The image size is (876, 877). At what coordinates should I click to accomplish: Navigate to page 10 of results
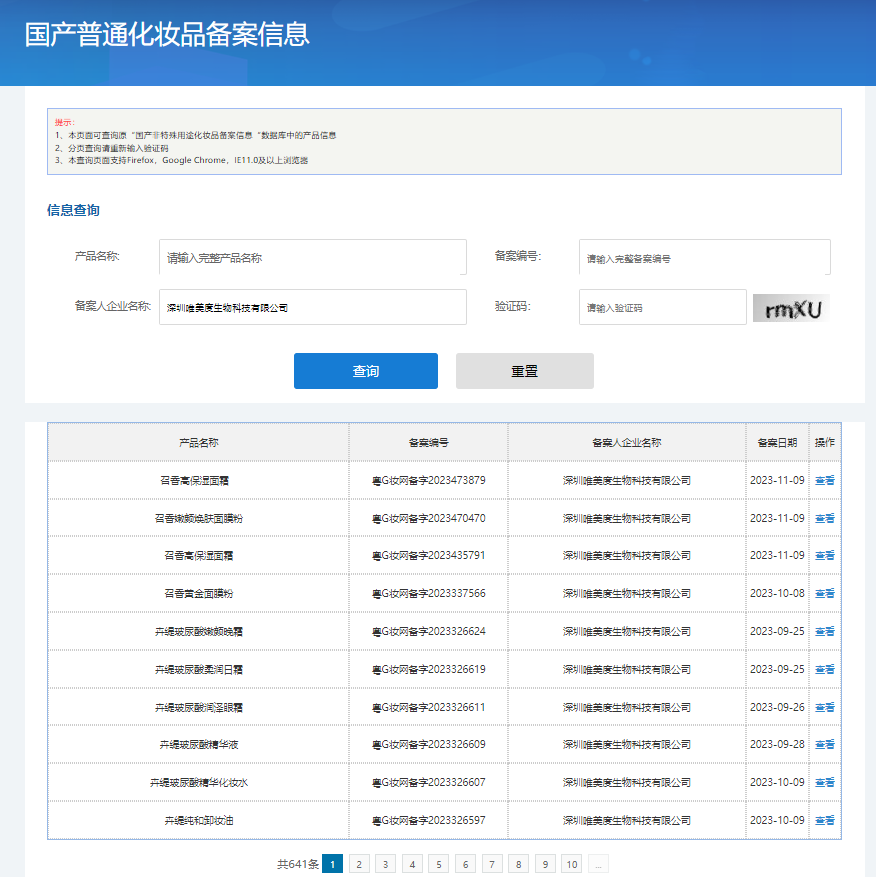pyautogui.click(x=571, y=864)
